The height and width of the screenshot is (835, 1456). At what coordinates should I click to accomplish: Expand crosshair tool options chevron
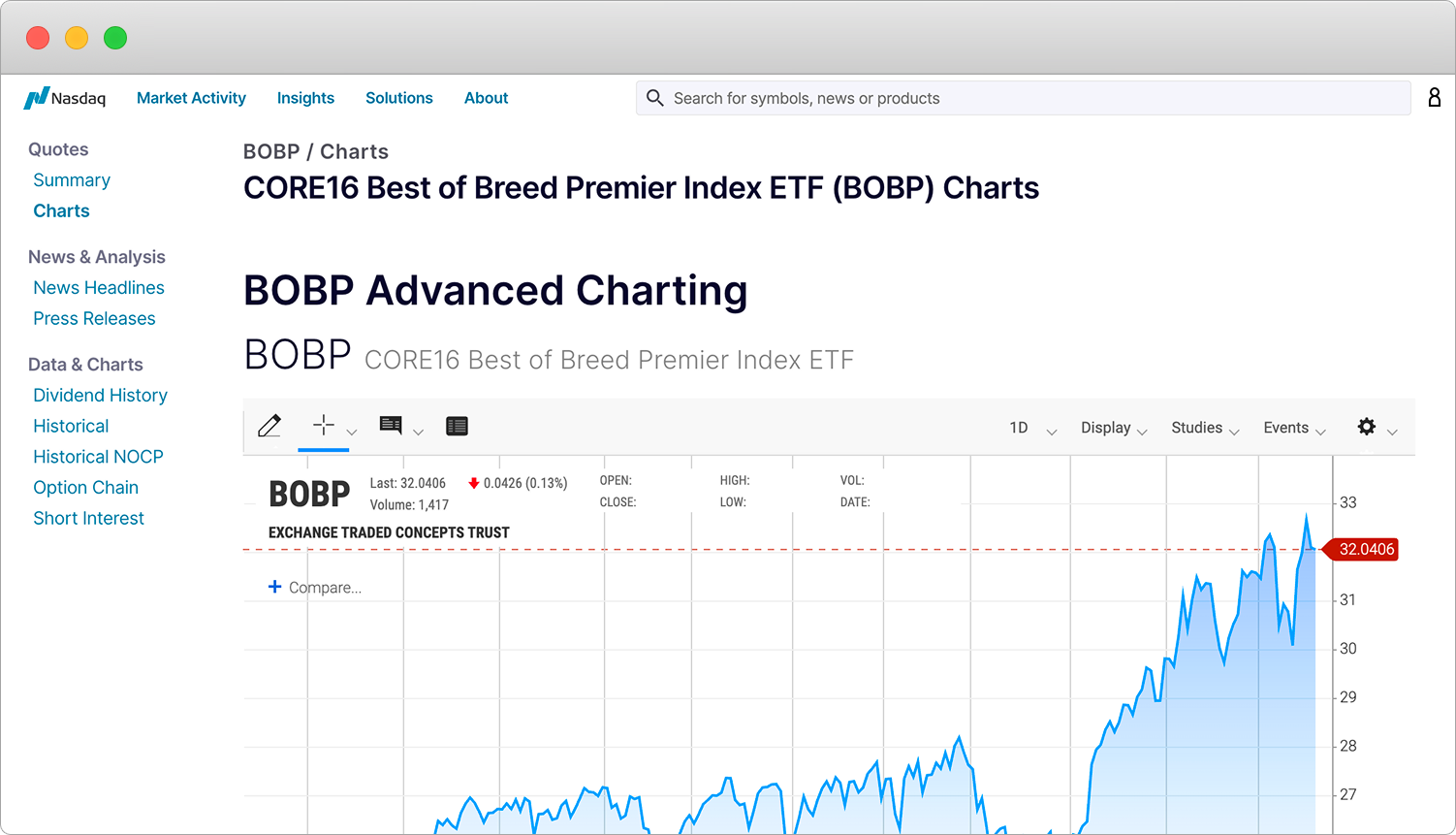pos(352,433)
